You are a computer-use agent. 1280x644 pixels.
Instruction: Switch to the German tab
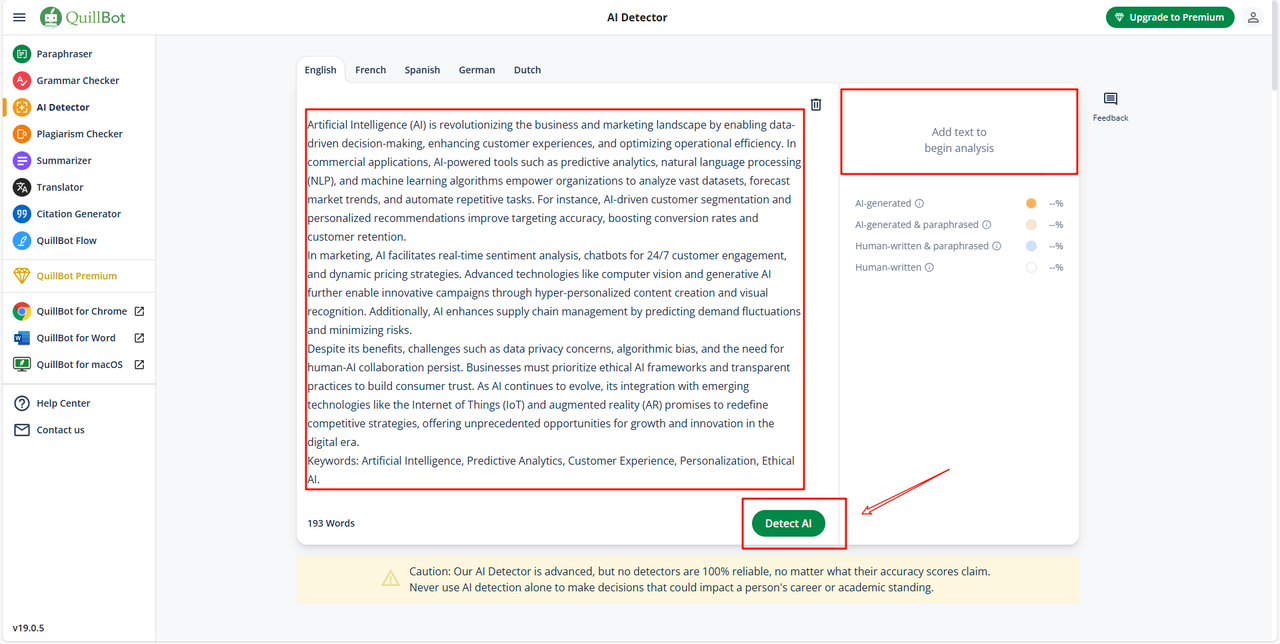coord(477,70)
